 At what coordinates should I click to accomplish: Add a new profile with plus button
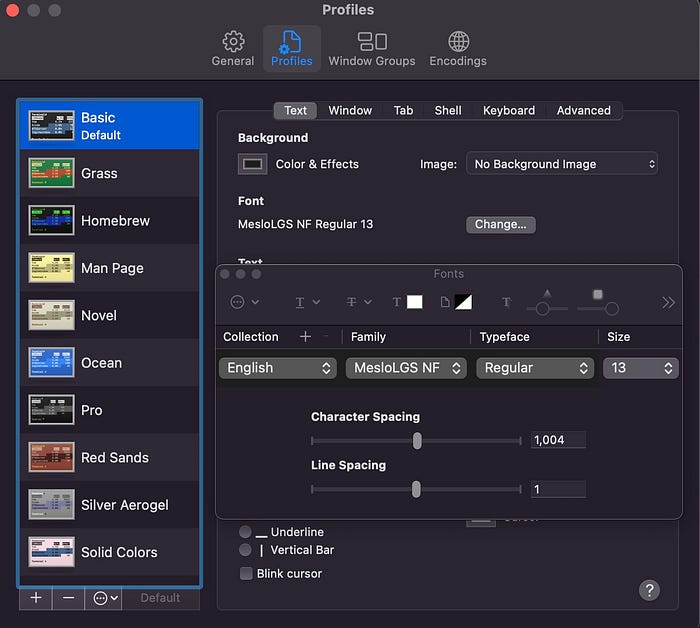point(36,597)
